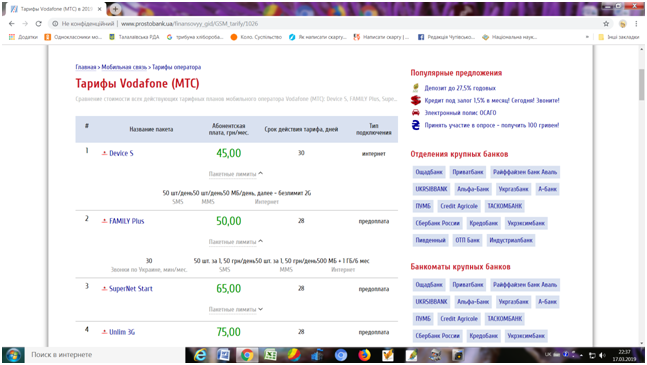The height and width of the screenshot is (365, 647).
Task: Bookmark this page with the star icon
Action: tap(606, 24)
